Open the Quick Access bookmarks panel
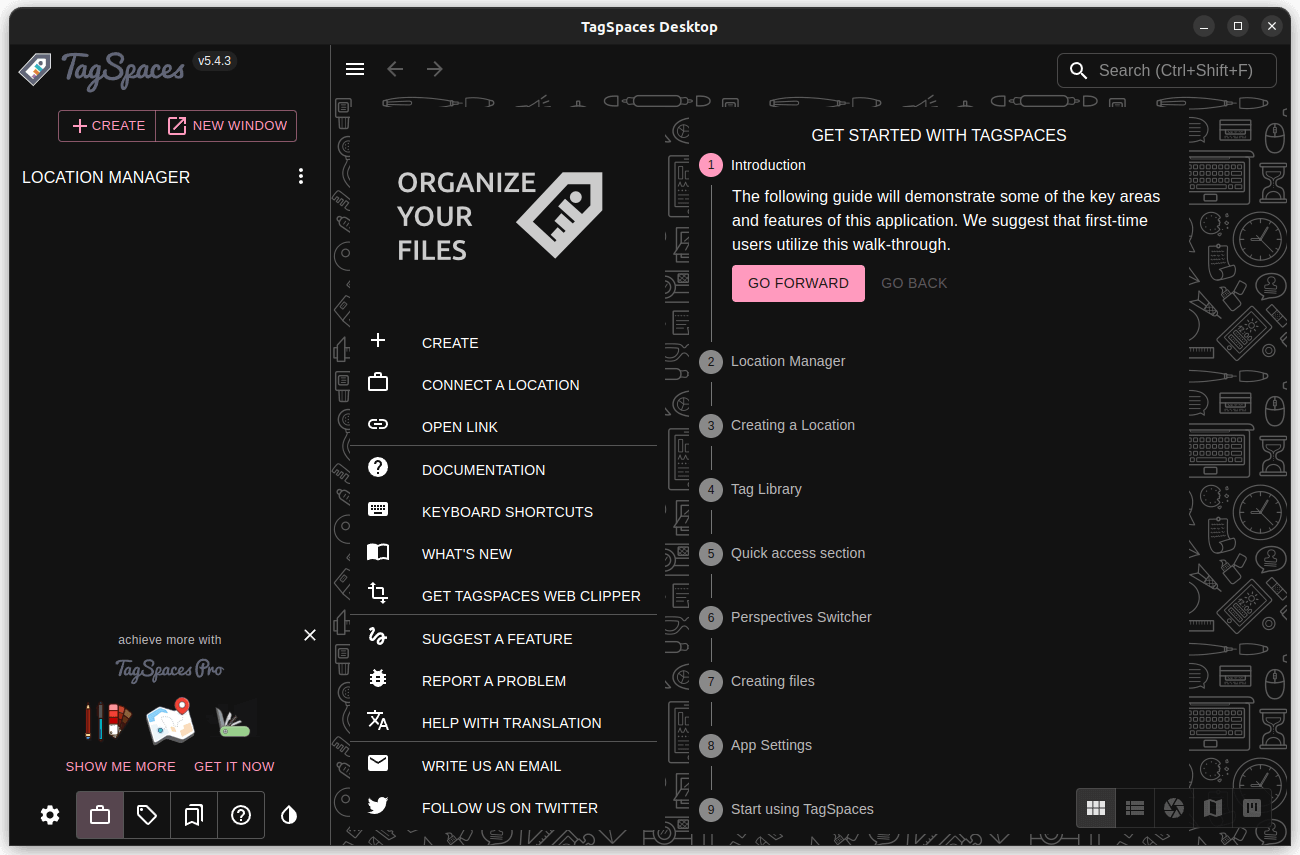1300x855 pixels. point(193,815)
